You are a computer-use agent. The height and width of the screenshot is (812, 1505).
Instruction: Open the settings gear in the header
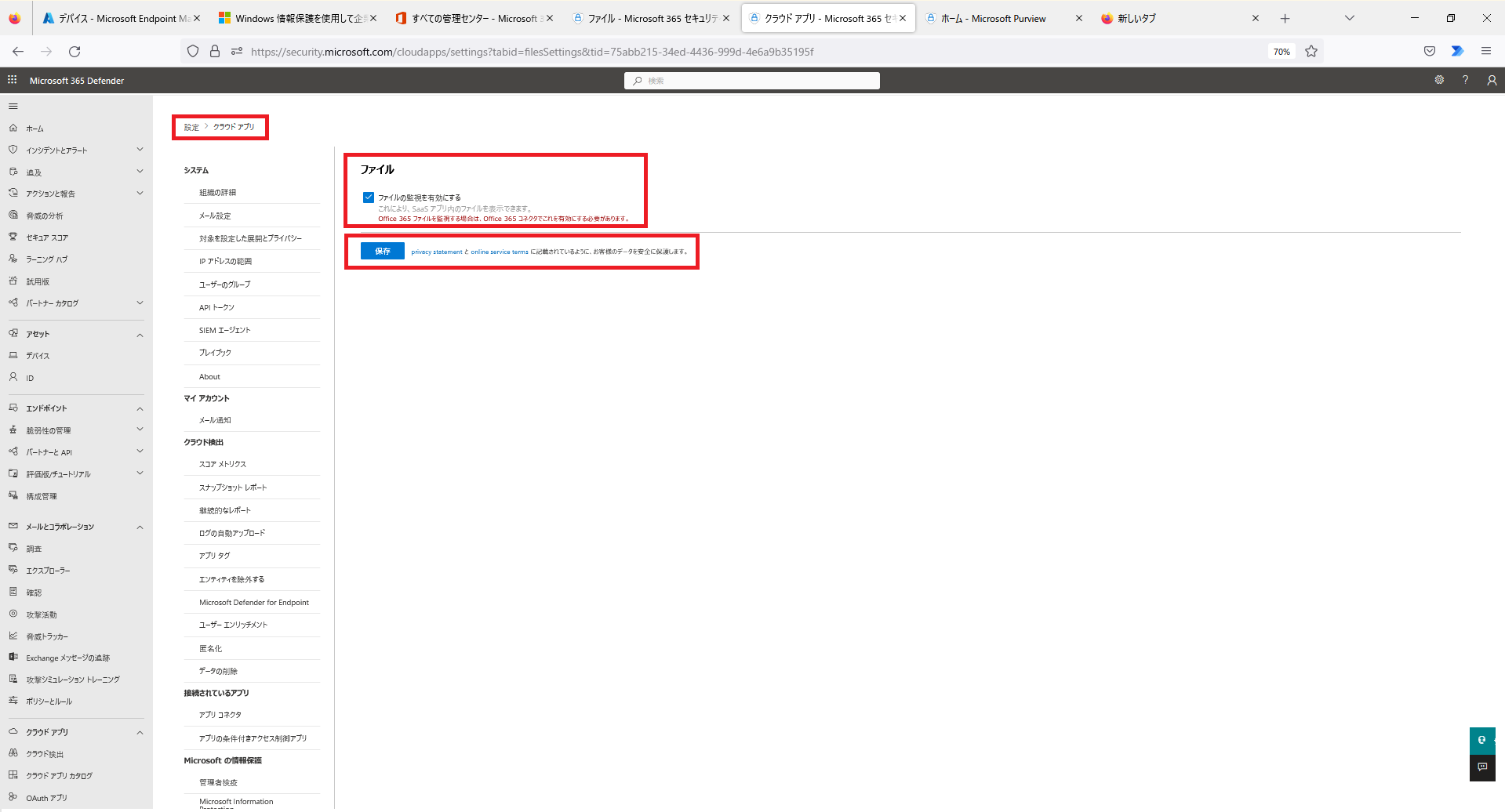pyautogui.click(x=1439, y=80)
